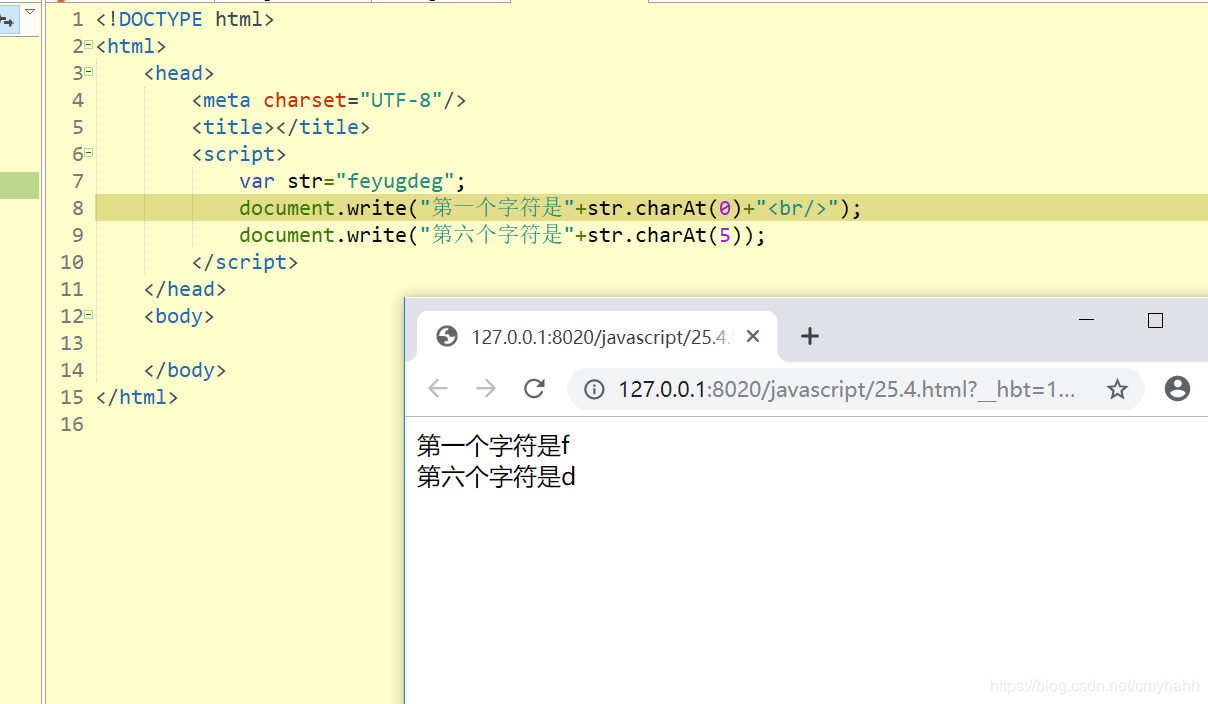Click the closing html tag on line 15
Image resolution: width=1208 pixels, height=704 pixels.
[x=137, y=397]
